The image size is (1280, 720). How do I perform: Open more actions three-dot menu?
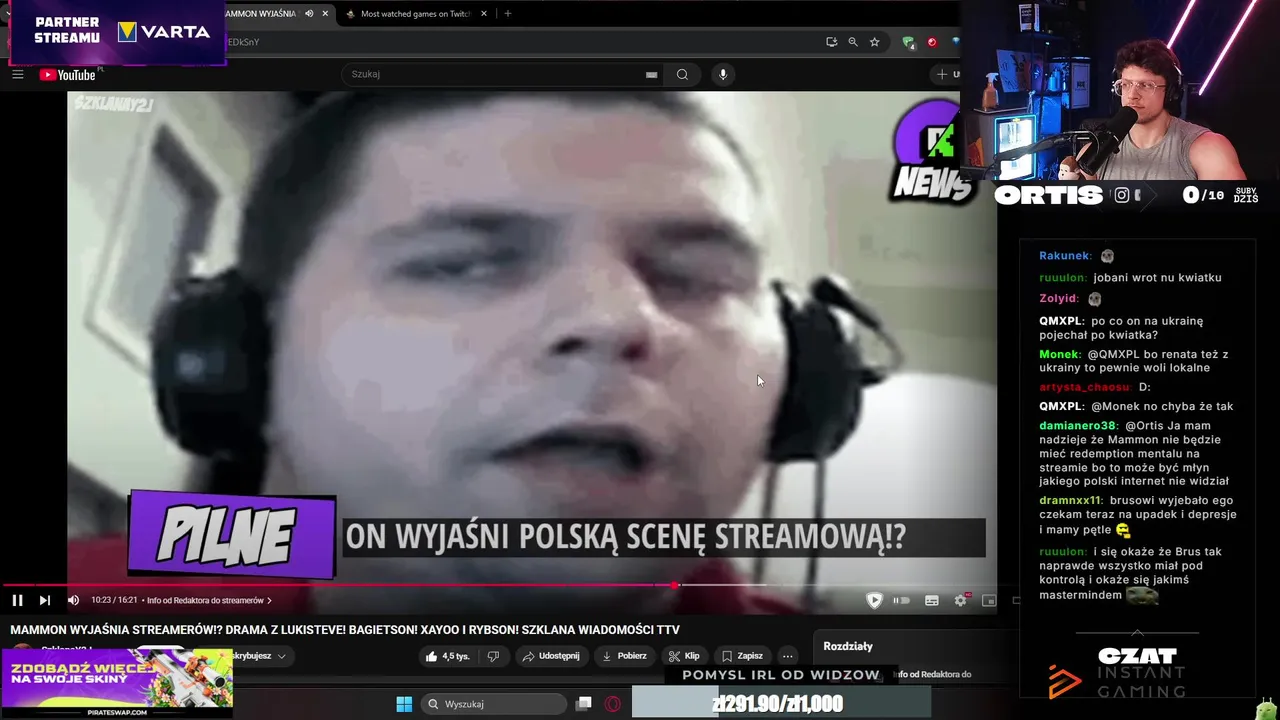coord(788,656)
